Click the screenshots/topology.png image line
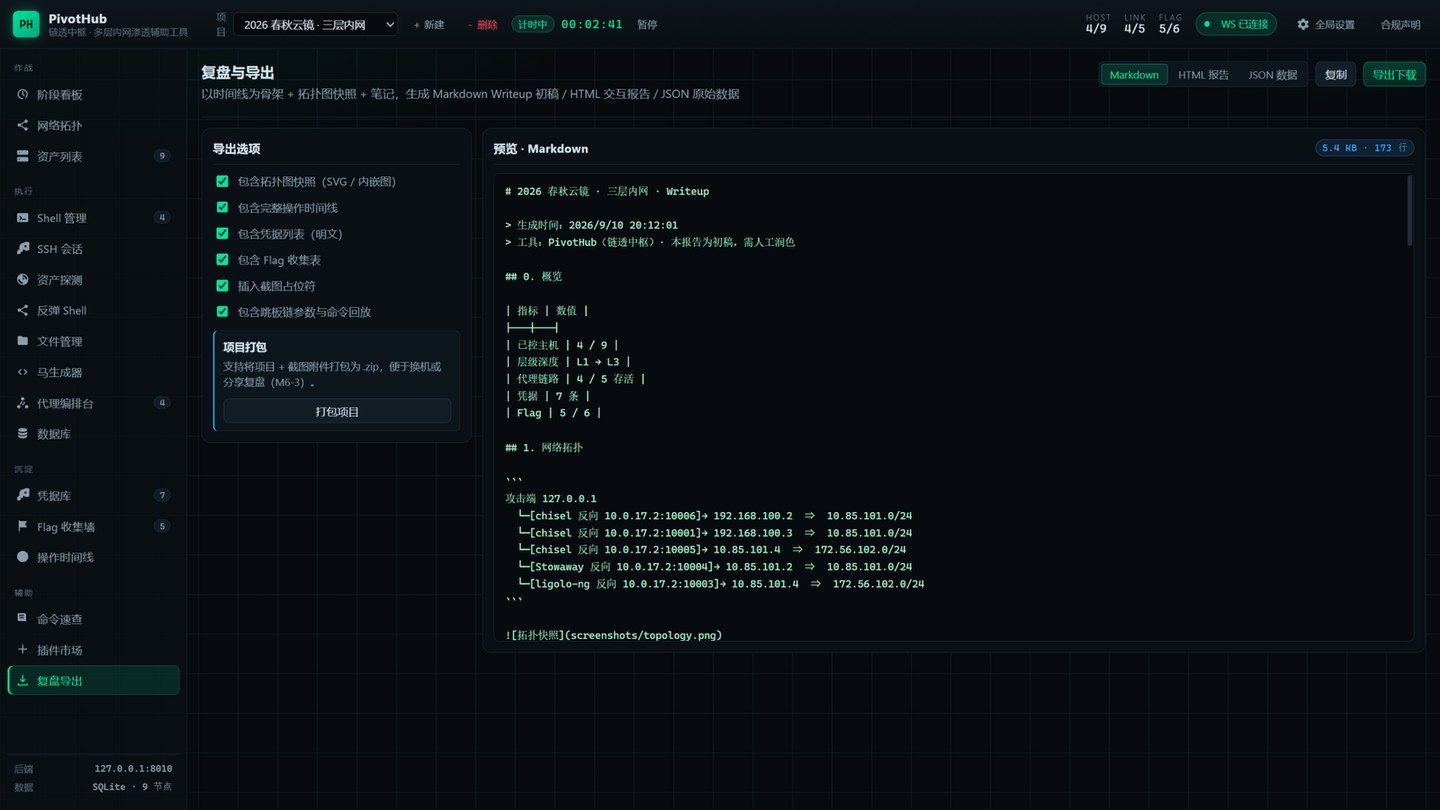This screenshot has height=810, width=1440. [614, 635]
